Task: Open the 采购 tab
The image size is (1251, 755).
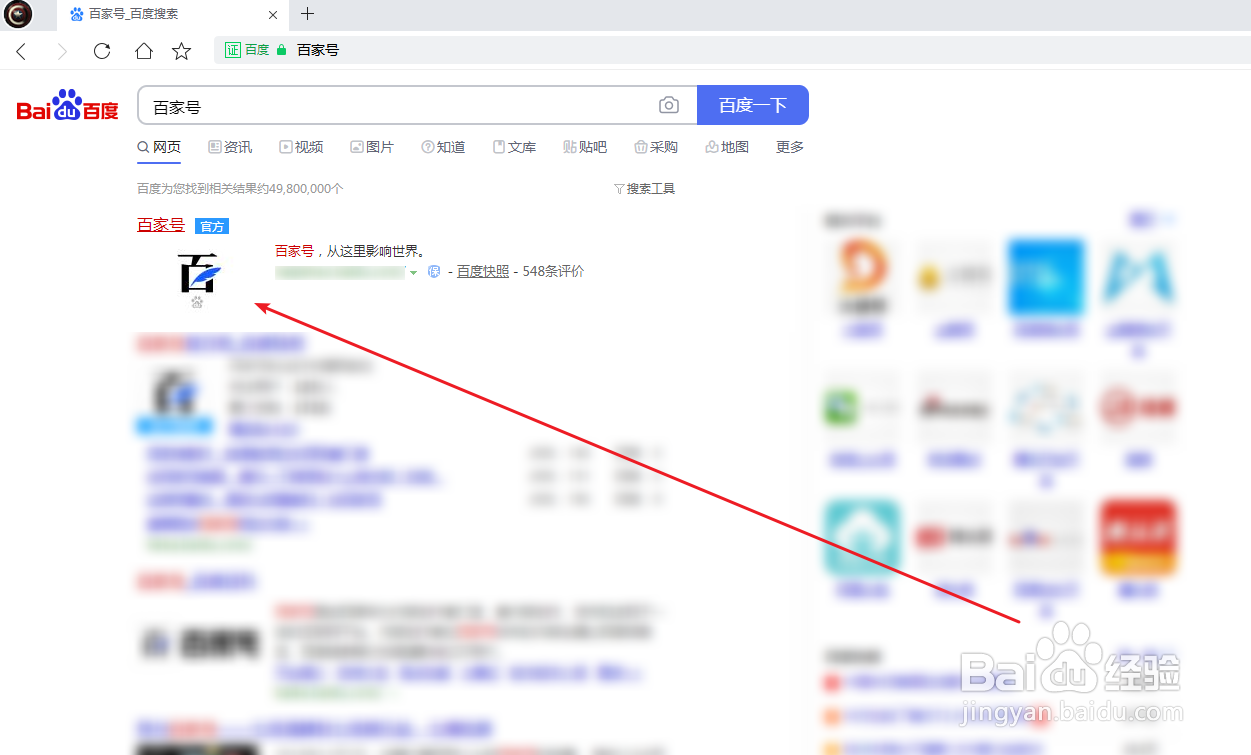Action: click(x=656, y=147)
